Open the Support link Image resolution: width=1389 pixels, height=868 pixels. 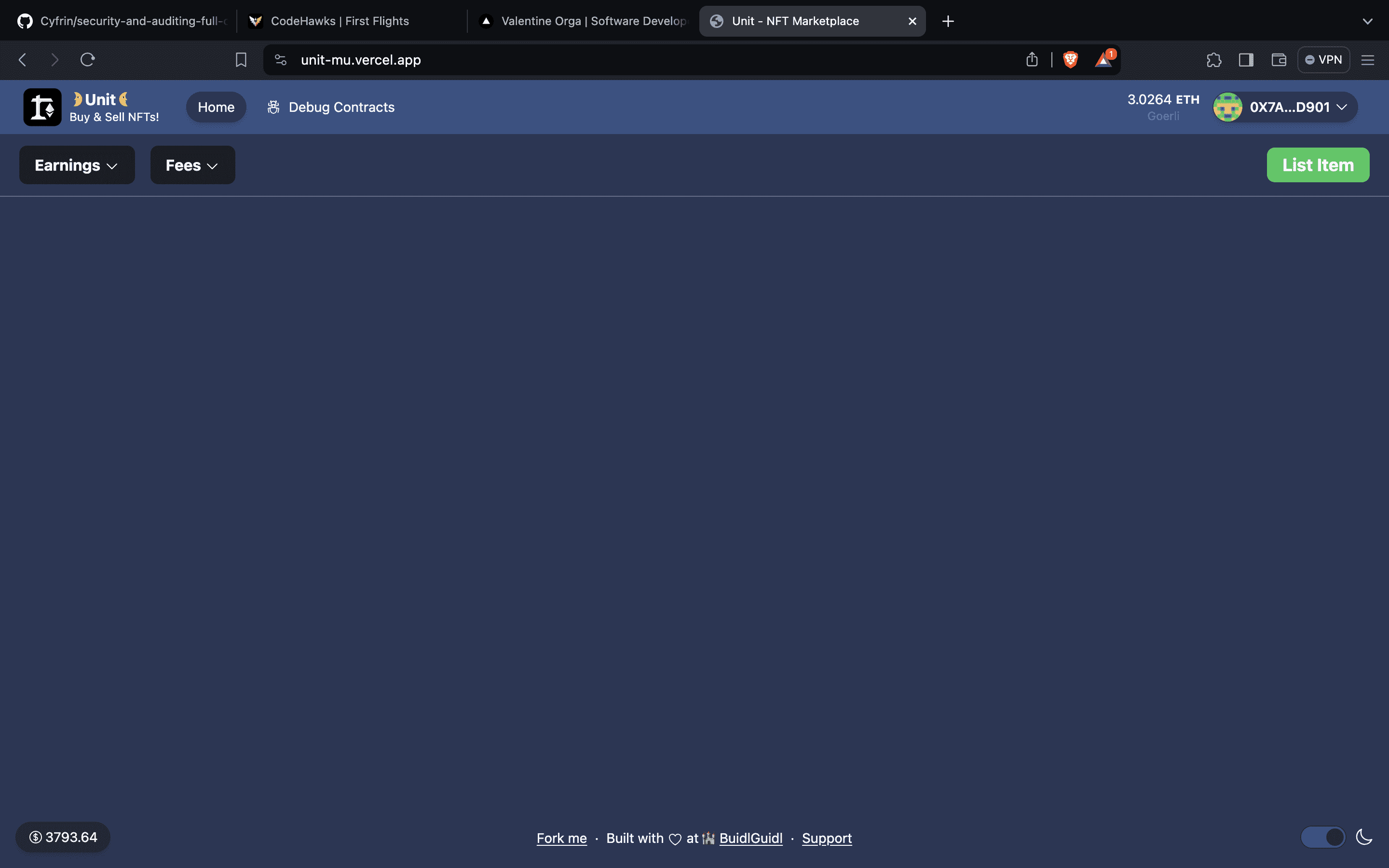pos(827,838)
